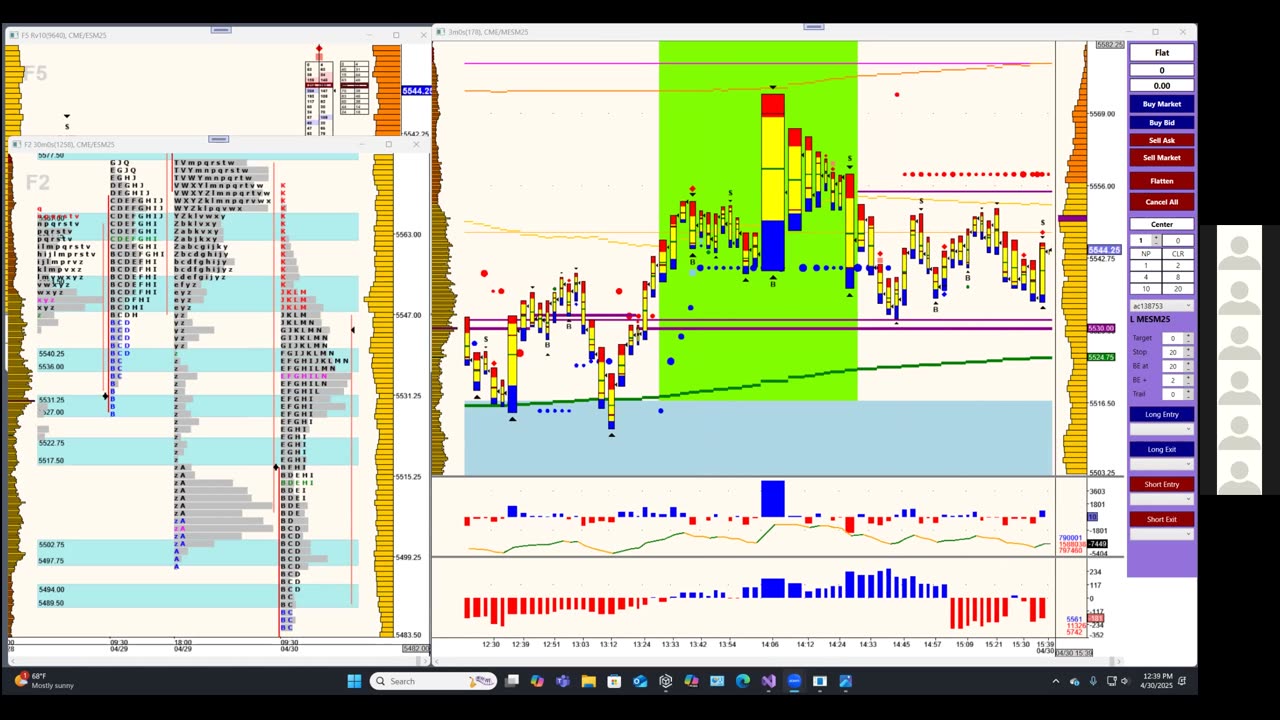Close the F5 Rv10 ESM25 chart window
Viewport: 1280px width, 720px height.
423,35
